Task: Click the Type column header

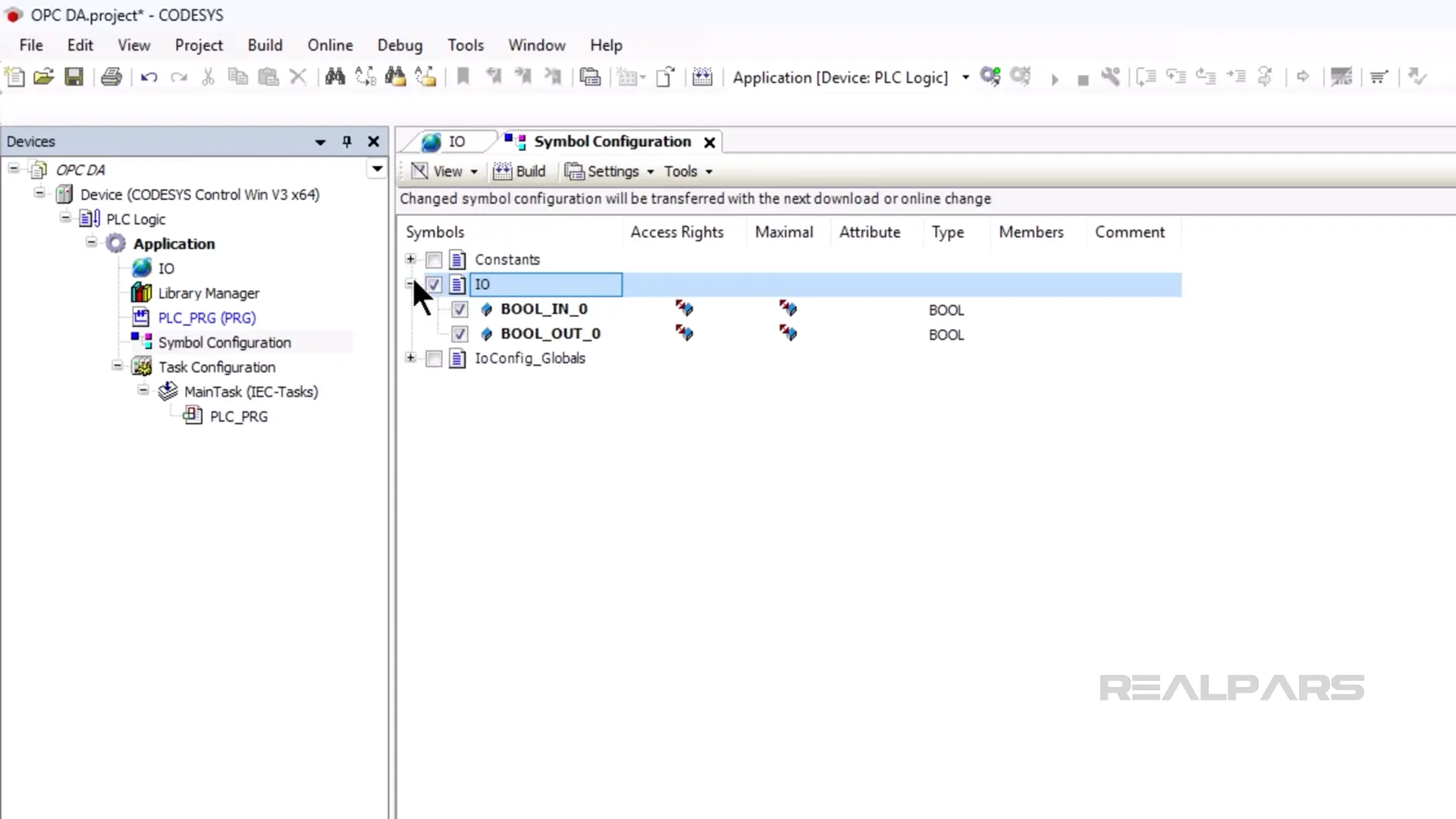Action: click(x=947, y=232)
